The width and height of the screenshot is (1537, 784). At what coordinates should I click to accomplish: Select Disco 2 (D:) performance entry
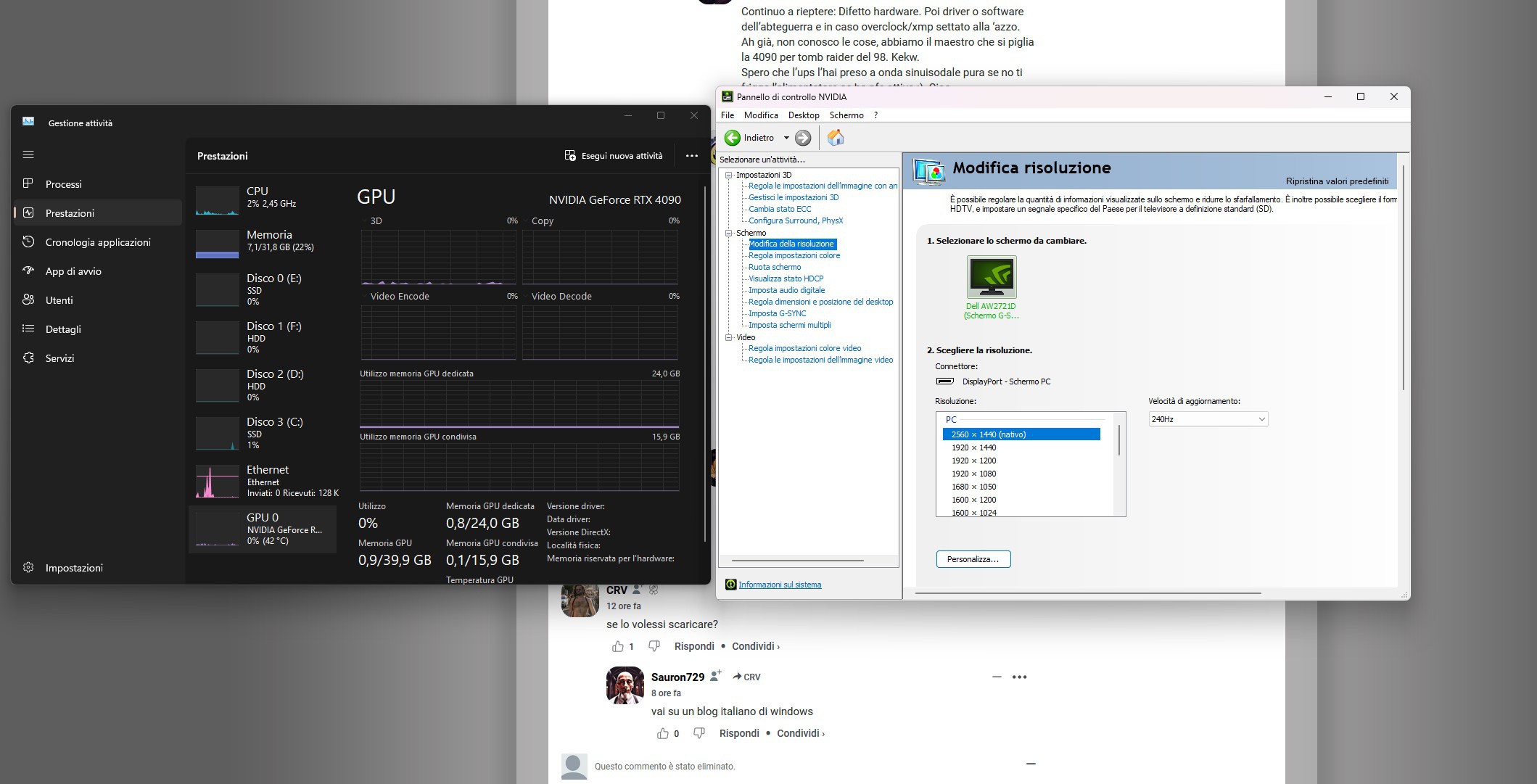(263, 385)
